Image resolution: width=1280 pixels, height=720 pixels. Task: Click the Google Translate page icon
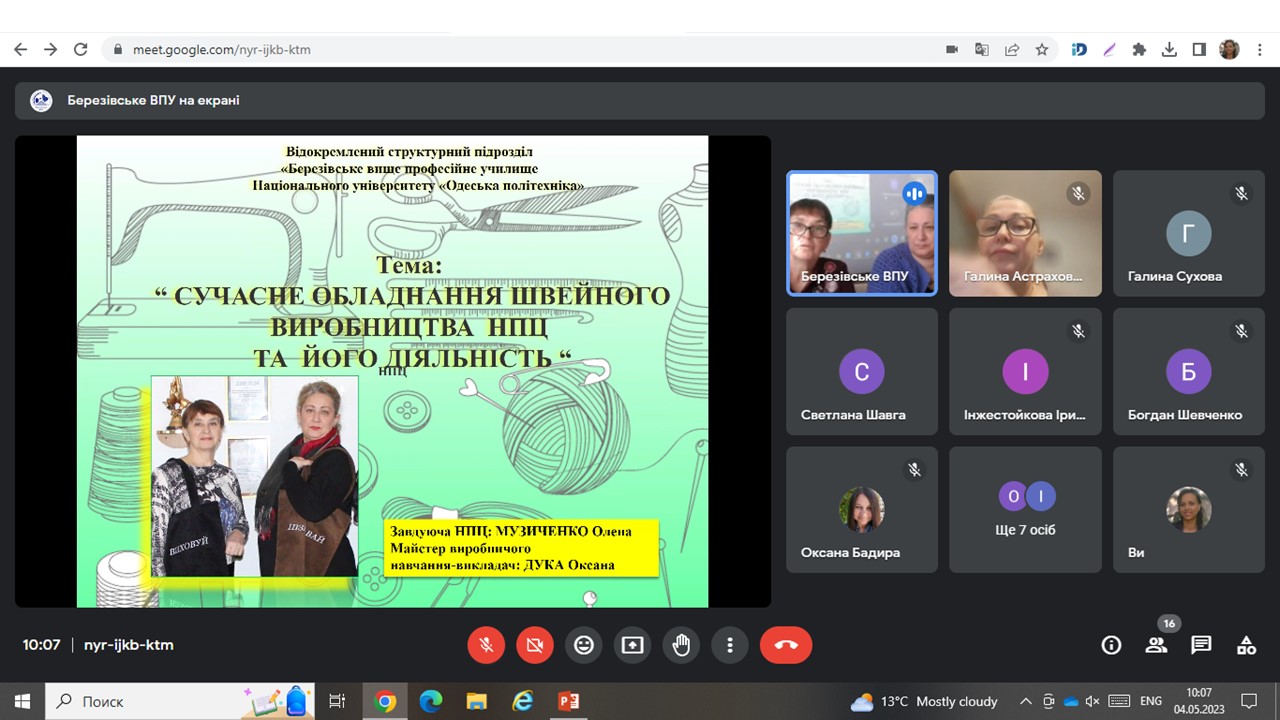[x=982, y=49]
